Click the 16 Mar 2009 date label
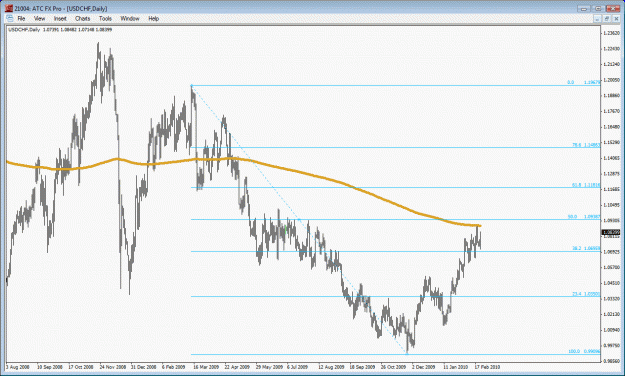 pyautogui.click(x=206, y=366)
